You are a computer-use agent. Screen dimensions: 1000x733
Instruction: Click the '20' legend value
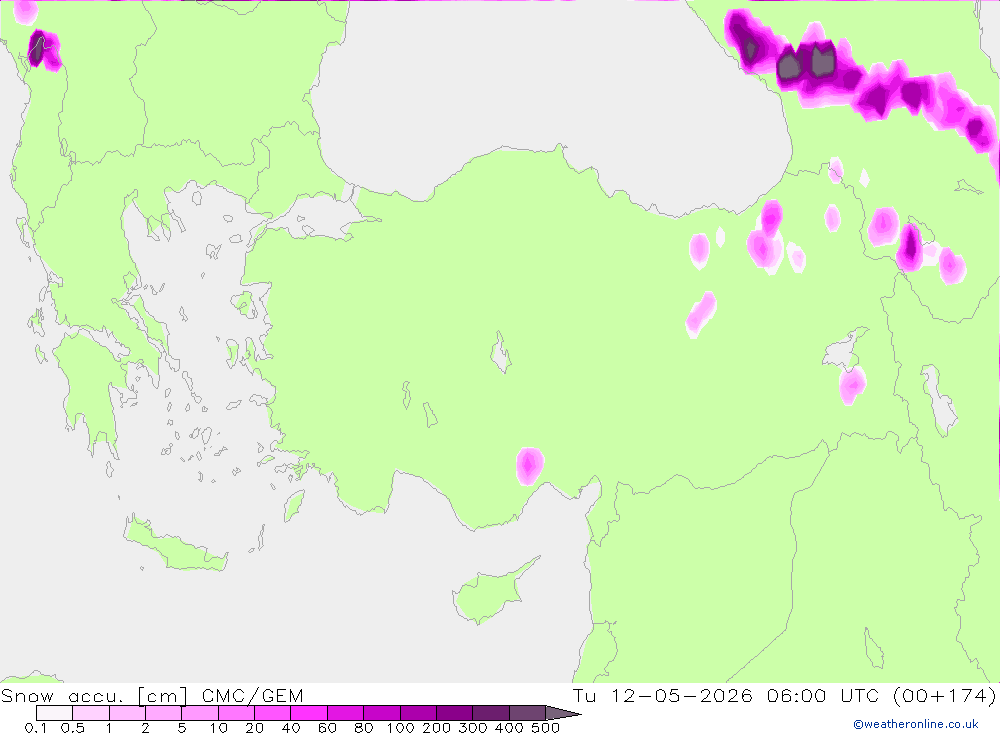[x=255, y=727]
